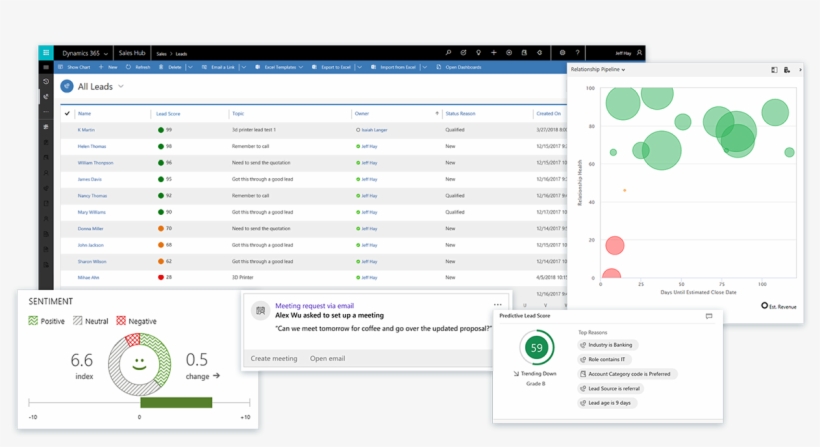Viewport: 820px width, 447px height.
Task: Click the search magnifier in the top bar
Action: click(x=448, y=53)
